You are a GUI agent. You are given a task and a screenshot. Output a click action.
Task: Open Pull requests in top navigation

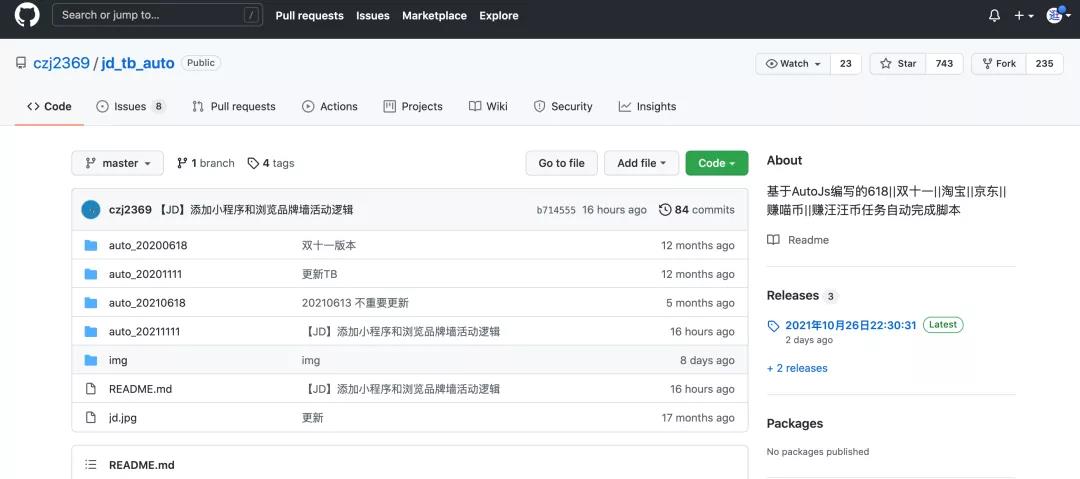coord(309,16)
